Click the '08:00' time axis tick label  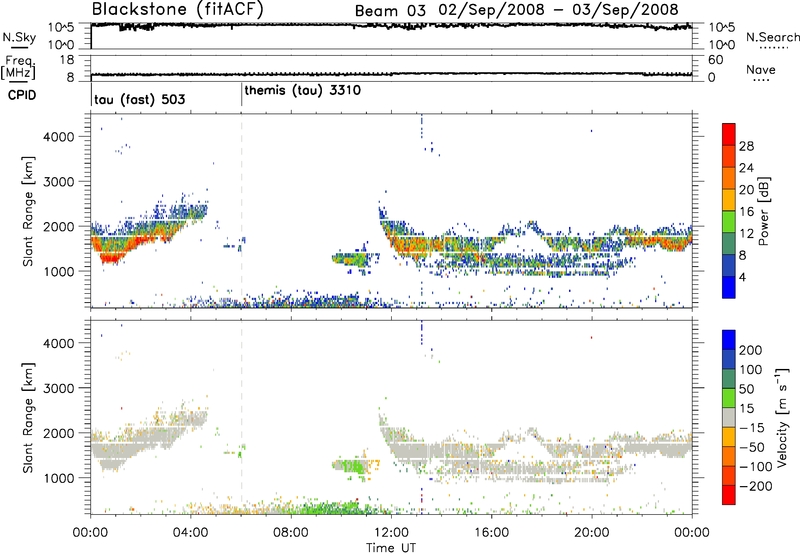click(291, 532)
